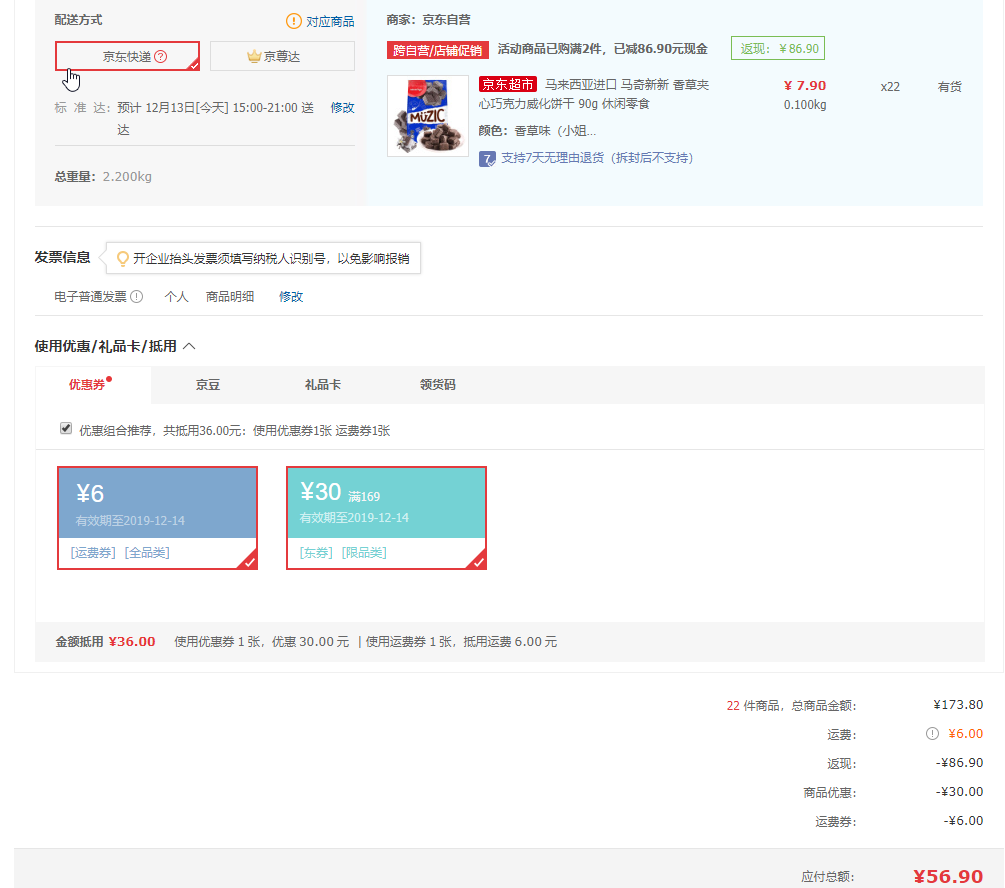Switch to the 京豆 tab
The width and height of the screenshot is (1005, 888).
pos(208,385)
